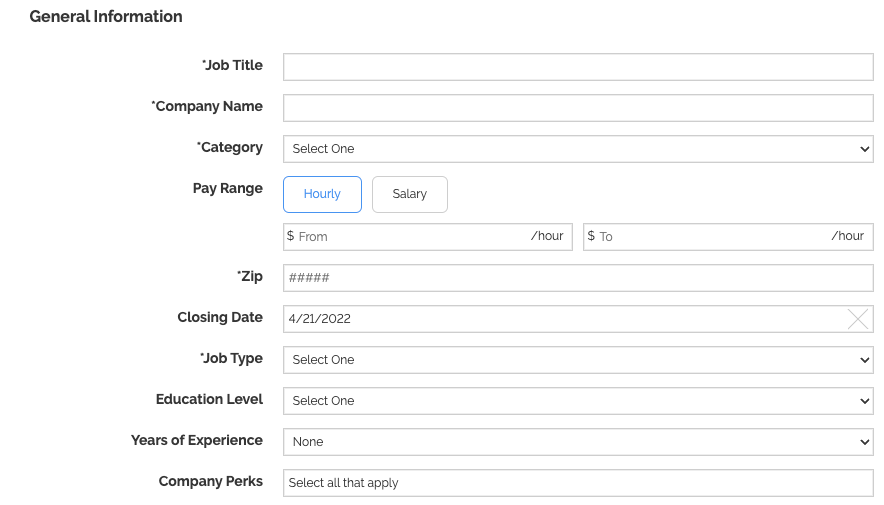This screenshot has height=505, width=884.
Task: Click the Job Title input field
Action: (x=578, y=67)
